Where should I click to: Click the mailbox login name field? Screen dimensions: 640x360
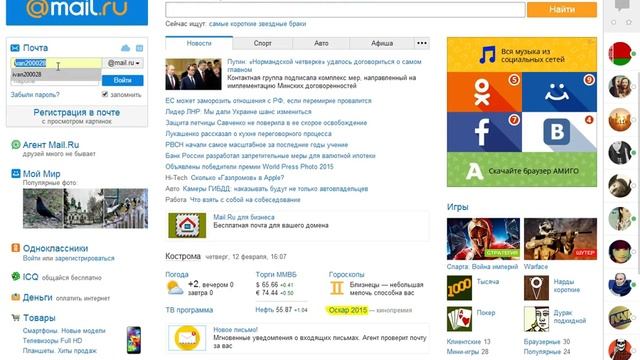[x=56, y=63]
